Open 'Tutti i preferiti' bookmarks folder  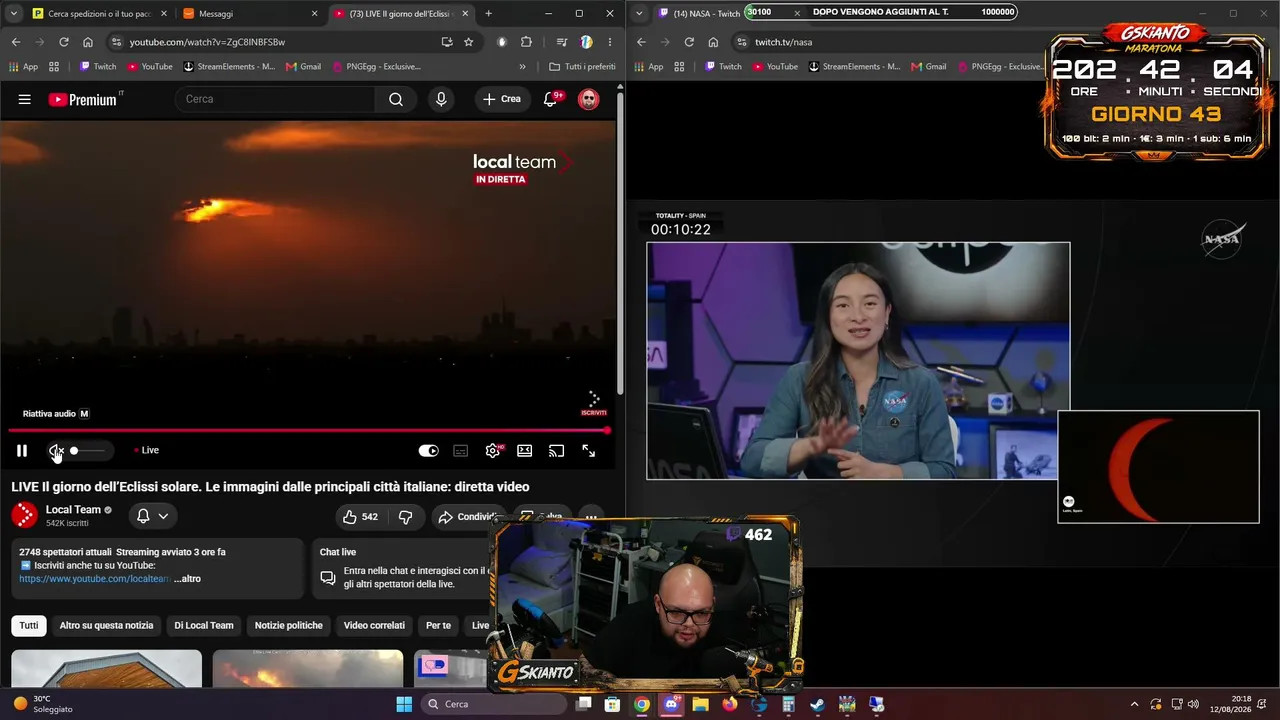[x=582, y=67]
